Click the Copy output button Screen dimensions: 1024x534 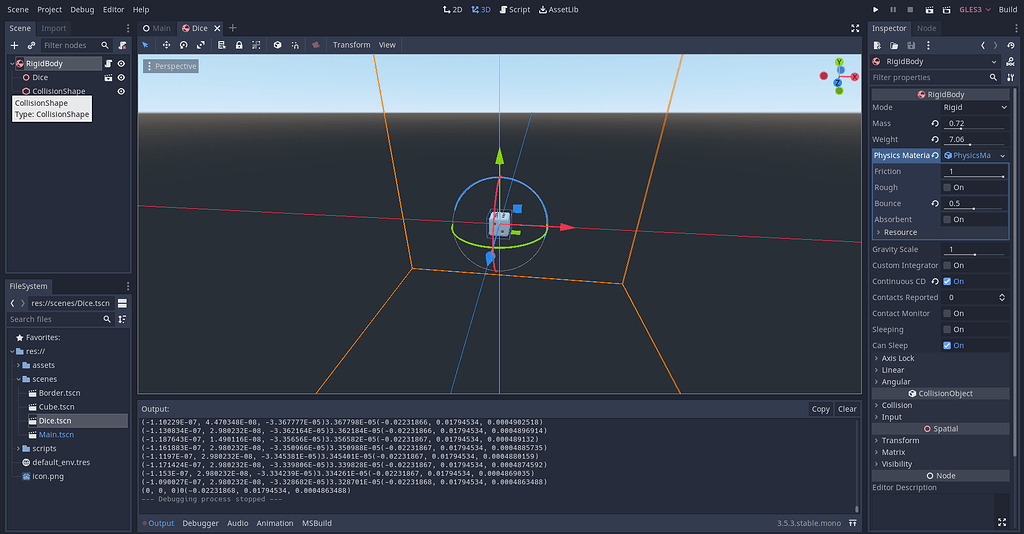pos(821,409)
